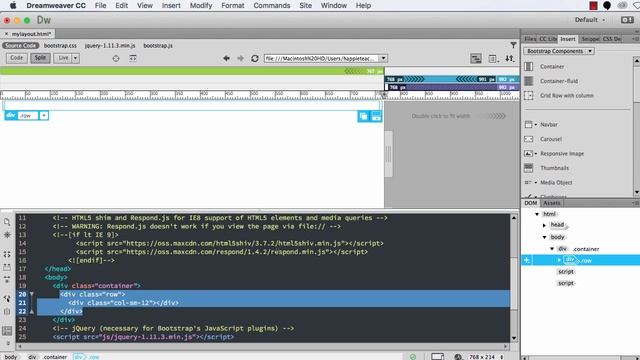
Task: Open the File Management up-down arrows icon
Action: pos(509,59)
